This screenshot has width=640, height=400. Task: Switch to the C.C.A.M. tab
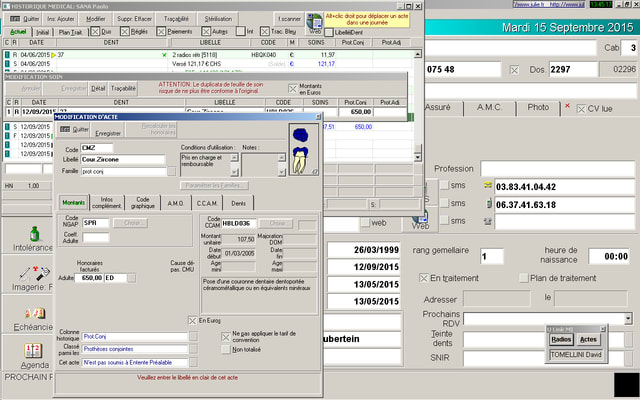pyautogui.click(x=208, y=203)
